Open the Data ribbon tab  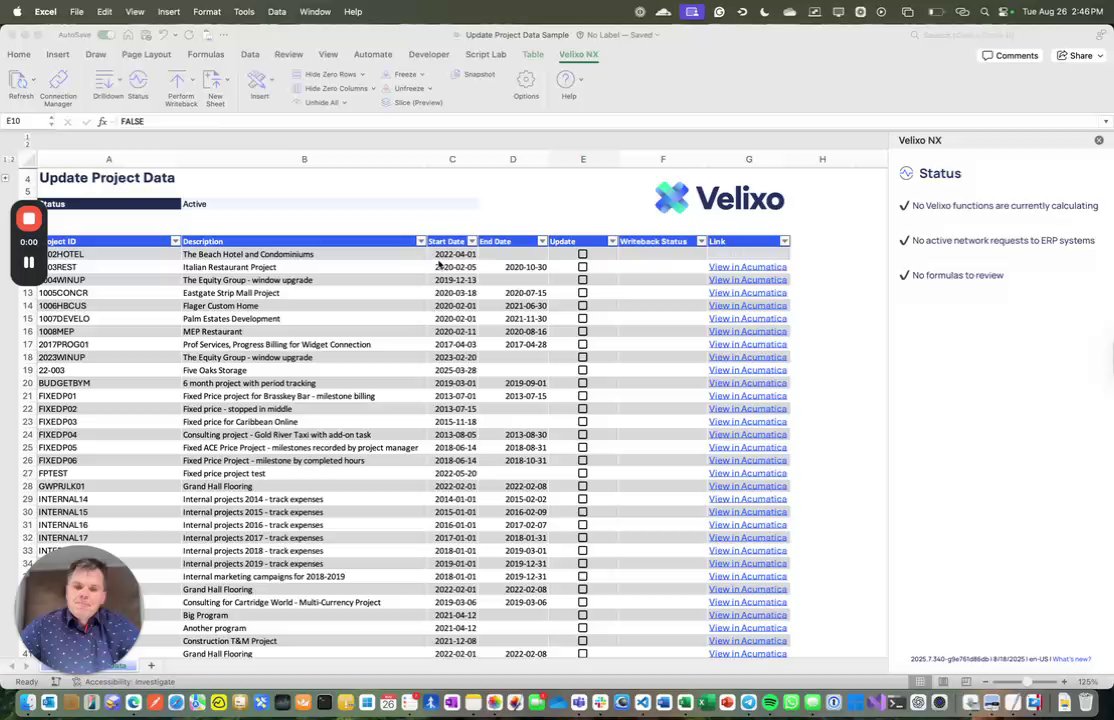pos(250,54)
